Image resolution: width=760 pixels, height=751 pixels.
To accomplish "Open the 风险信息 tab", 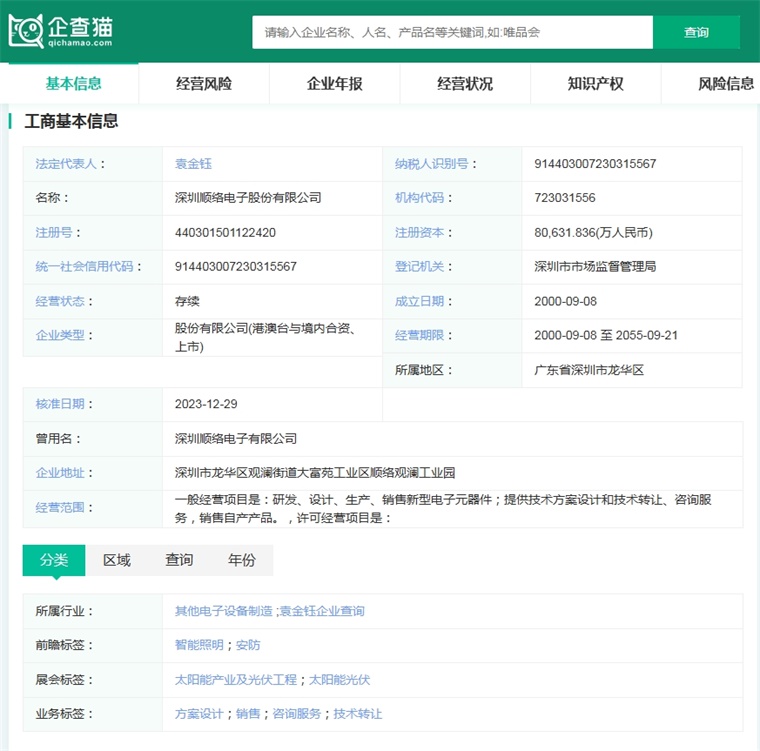I will 725,84.
